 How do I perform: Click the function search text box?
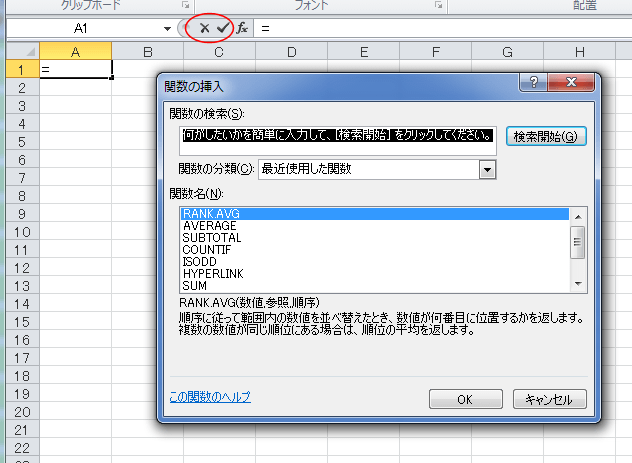pos(338,141)
